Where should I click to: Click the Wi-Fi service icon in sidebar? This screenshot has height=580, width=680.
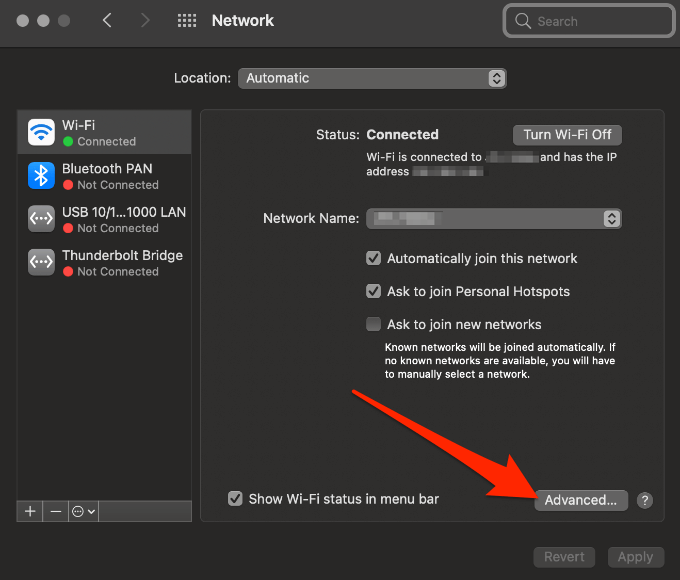click(41, 132)
